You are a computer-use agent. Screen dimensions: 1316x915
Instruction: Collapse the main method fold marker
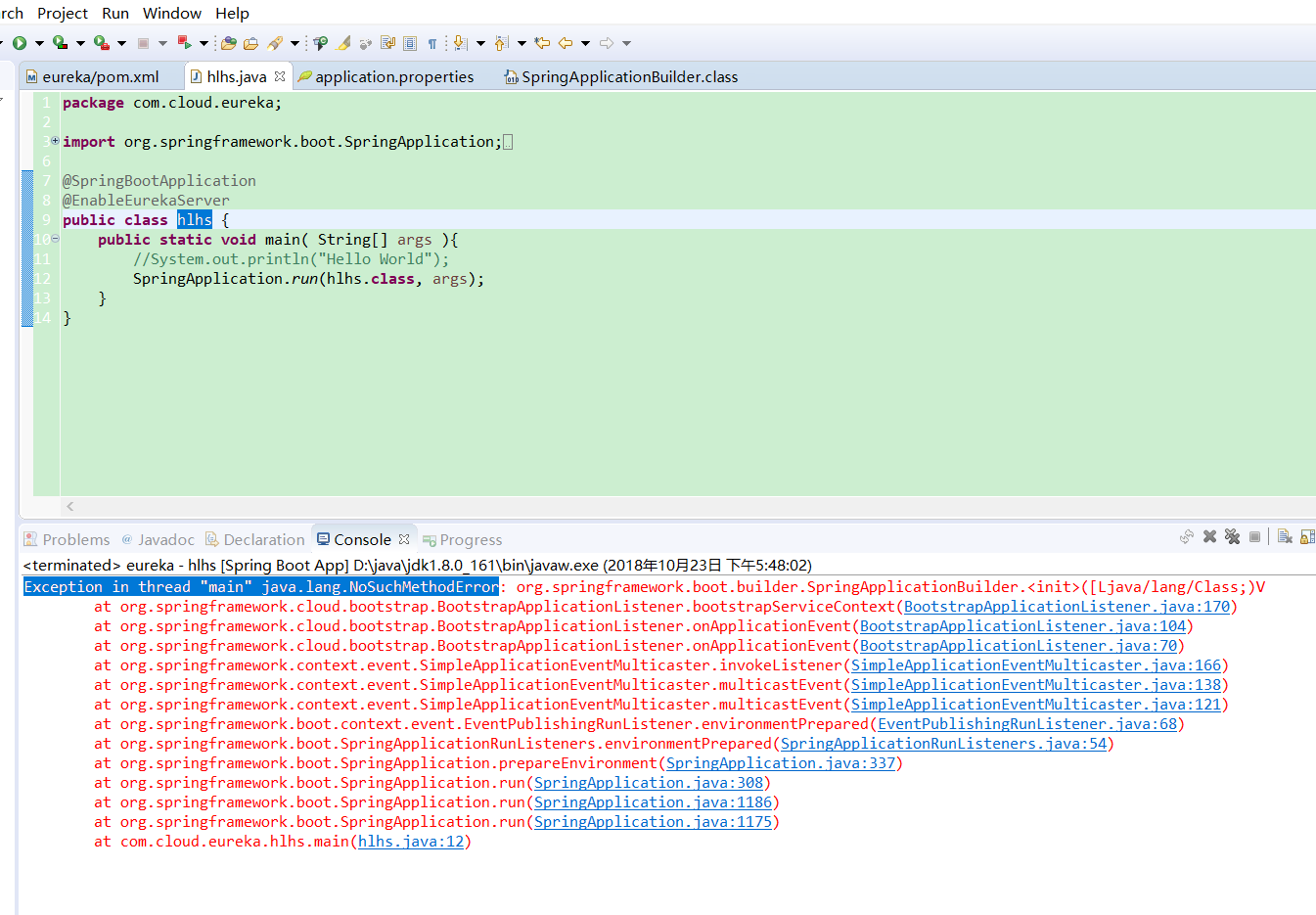pos(55,239)
